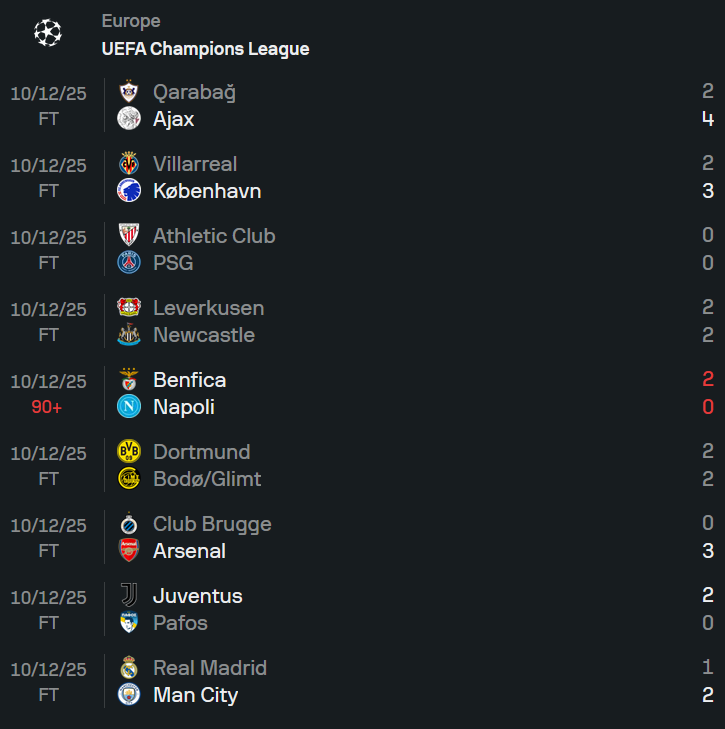Image resolution: width=725 pixels, height=729 pixels.
Task: Click Benfica's red live score 2
Action: coord(708,379)
